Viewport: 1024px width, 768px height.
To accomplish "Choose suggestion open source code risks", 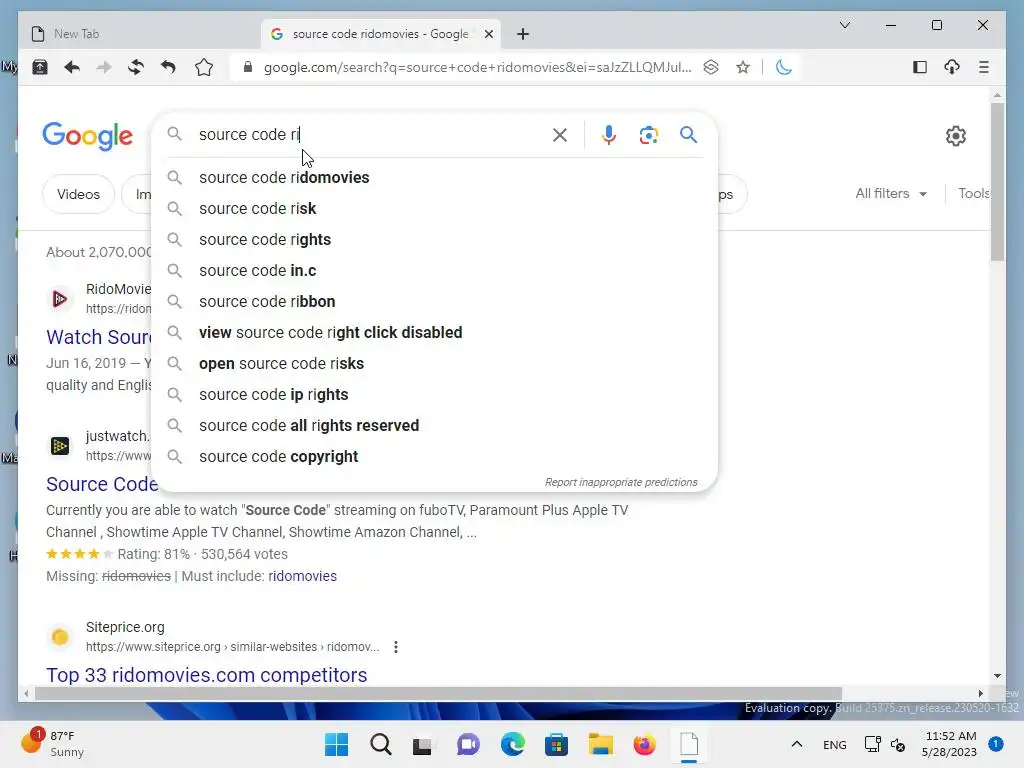I will coord(435,364).
